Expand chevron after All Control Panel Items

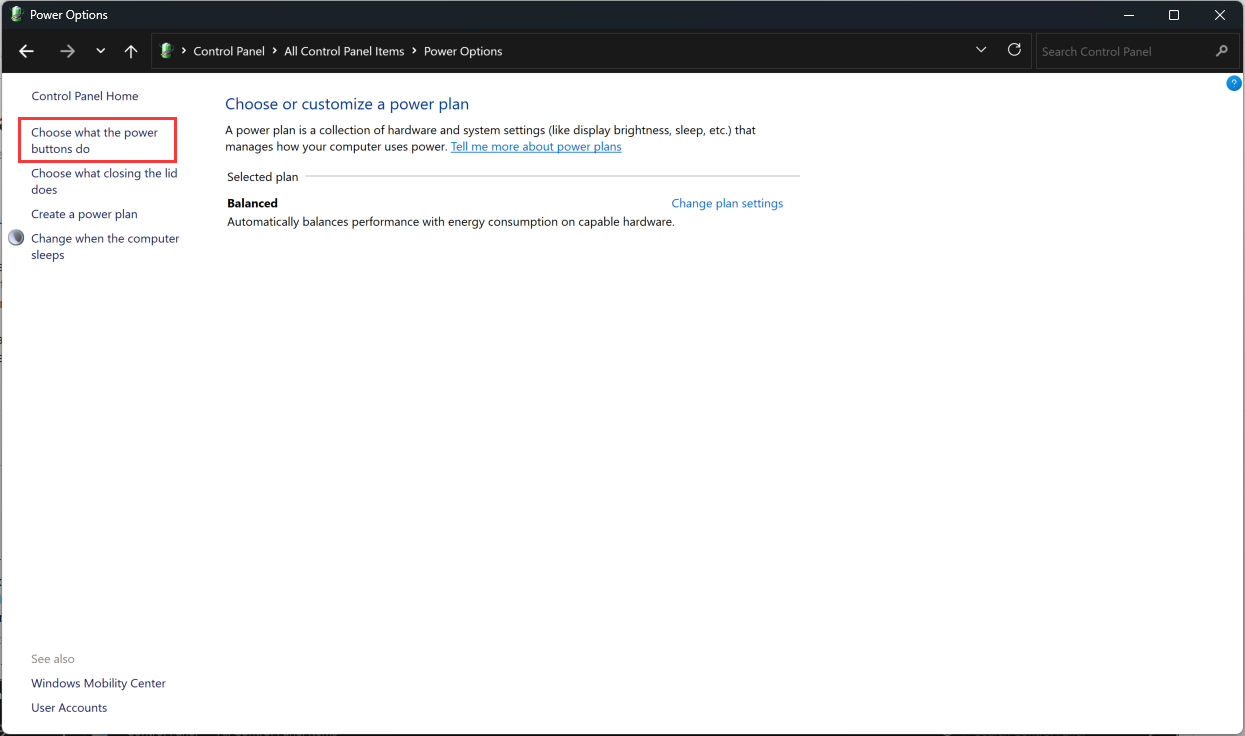[414, 51]
